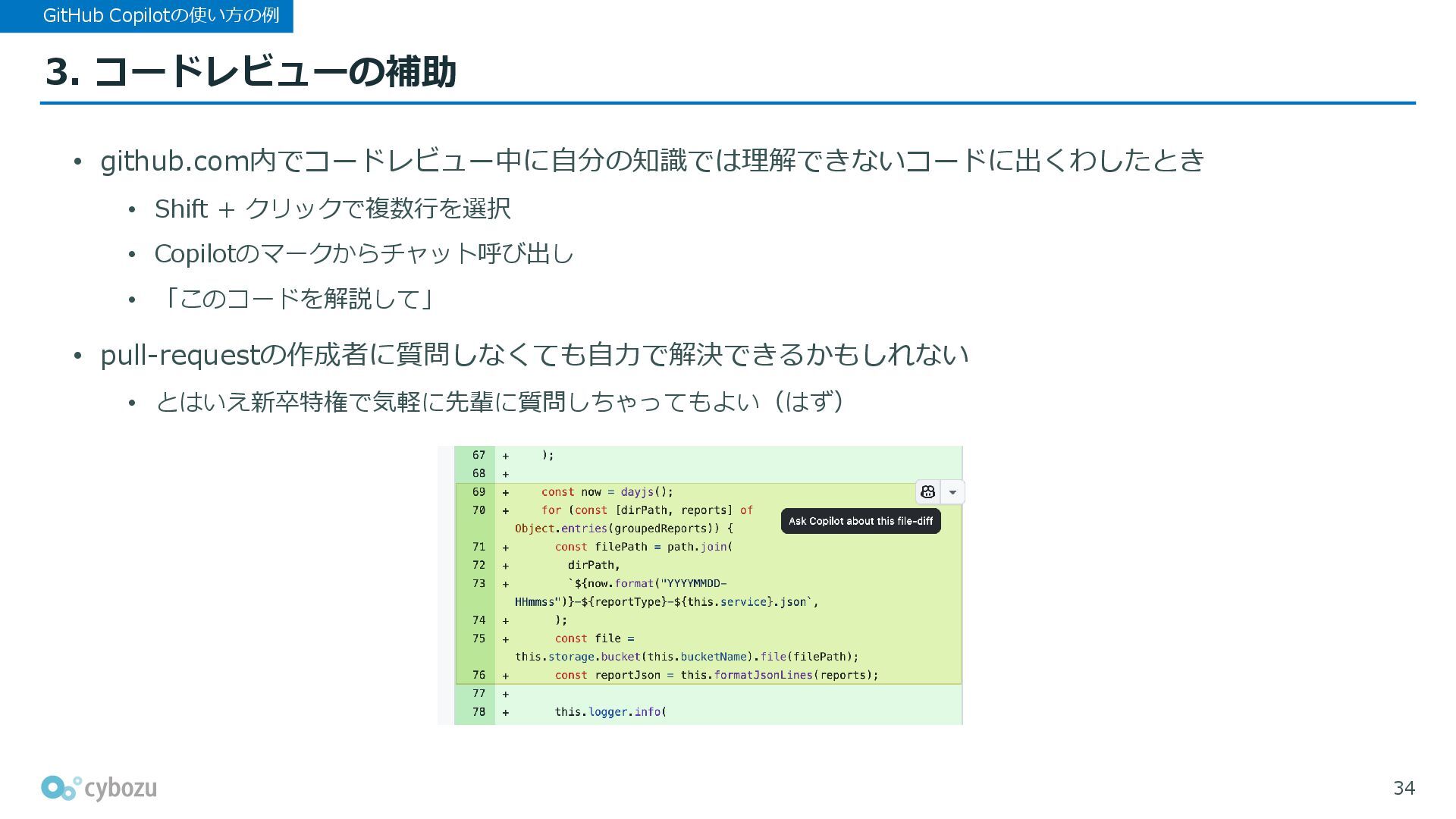Image resolution: width=1456 pixels, height=819 pixels.
Task: Click the bullet starting 'pull-requestの作成者に質問'
Action: pyautogui.click(x=535, y=355)
